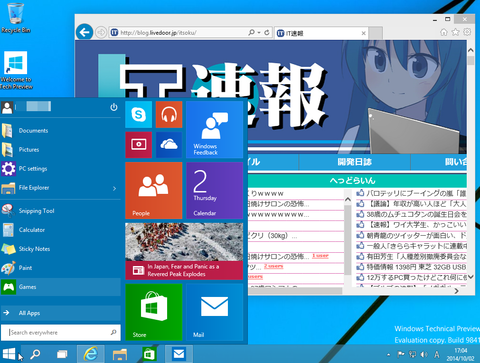Viewport: 480px width, 363px height.
Task: Click the Search everywhere box
Action: (x=60, y=332)
